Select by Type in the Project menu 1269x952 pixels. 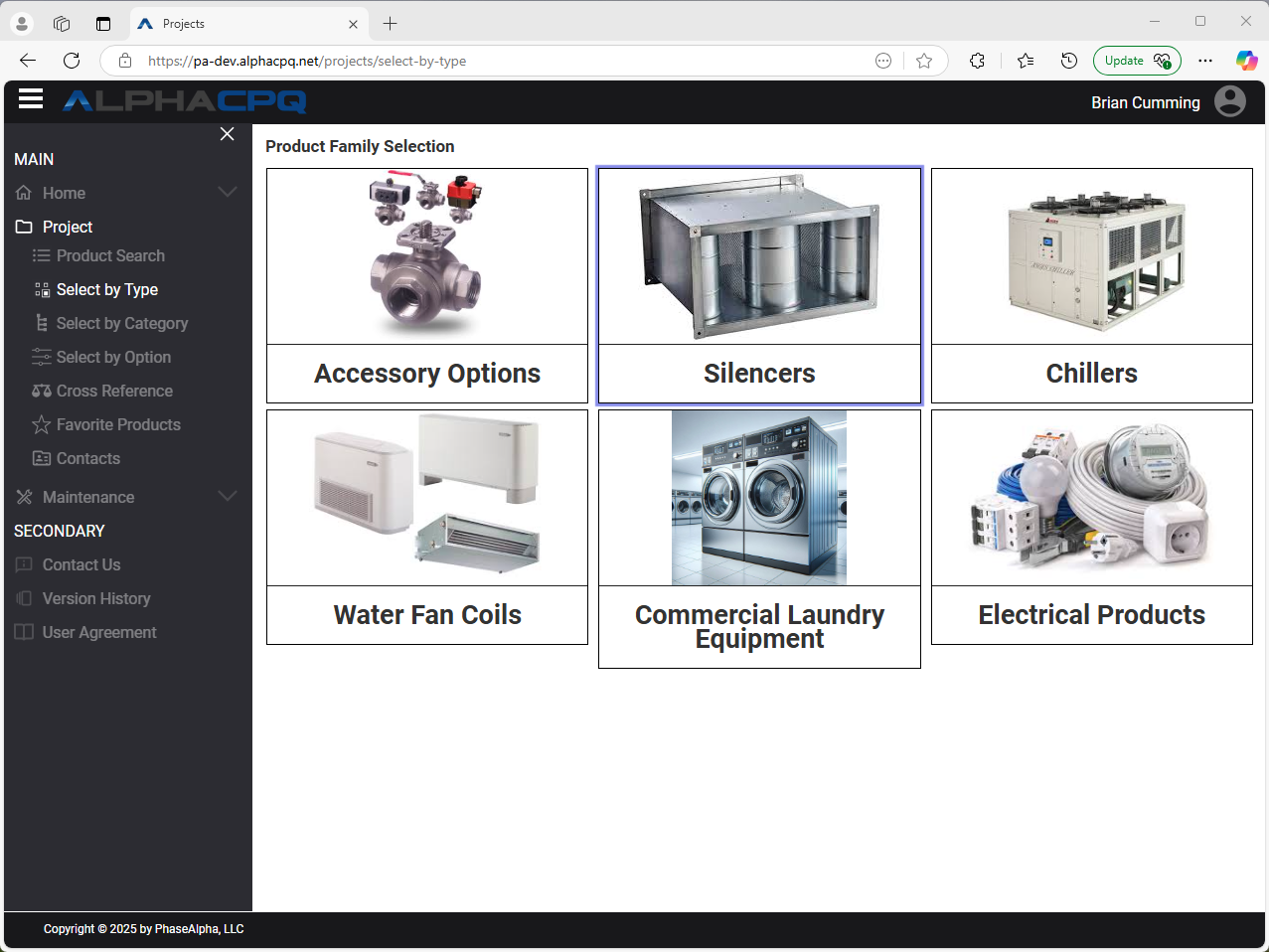tap(105, 289)
